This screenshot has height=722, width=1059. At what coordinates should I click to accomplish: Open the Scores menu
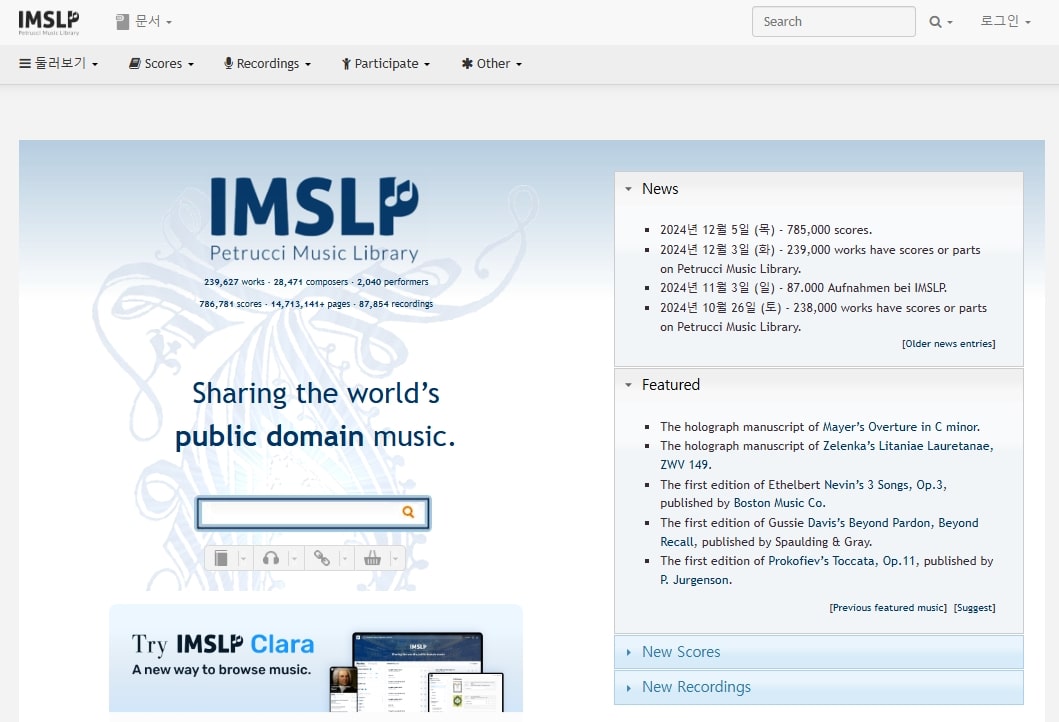[161, 63]
